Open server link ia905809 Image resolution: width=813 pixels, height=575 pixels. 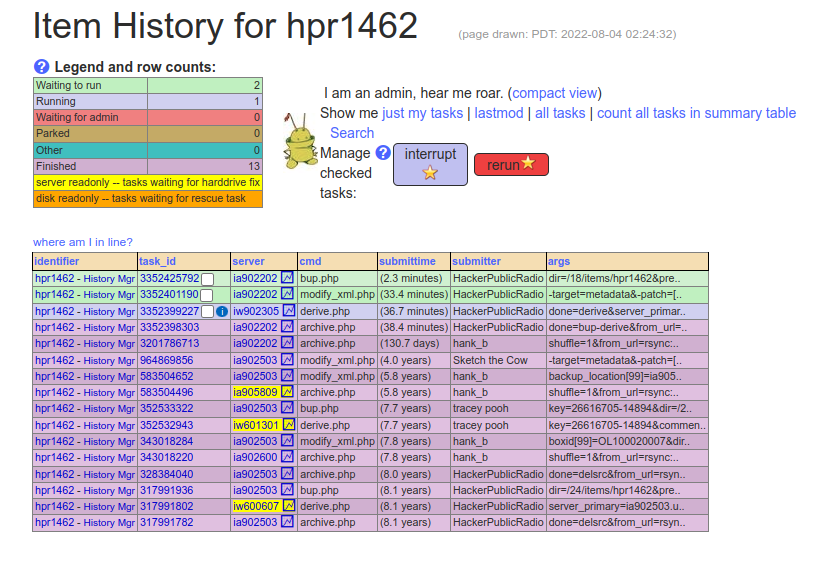255,392
